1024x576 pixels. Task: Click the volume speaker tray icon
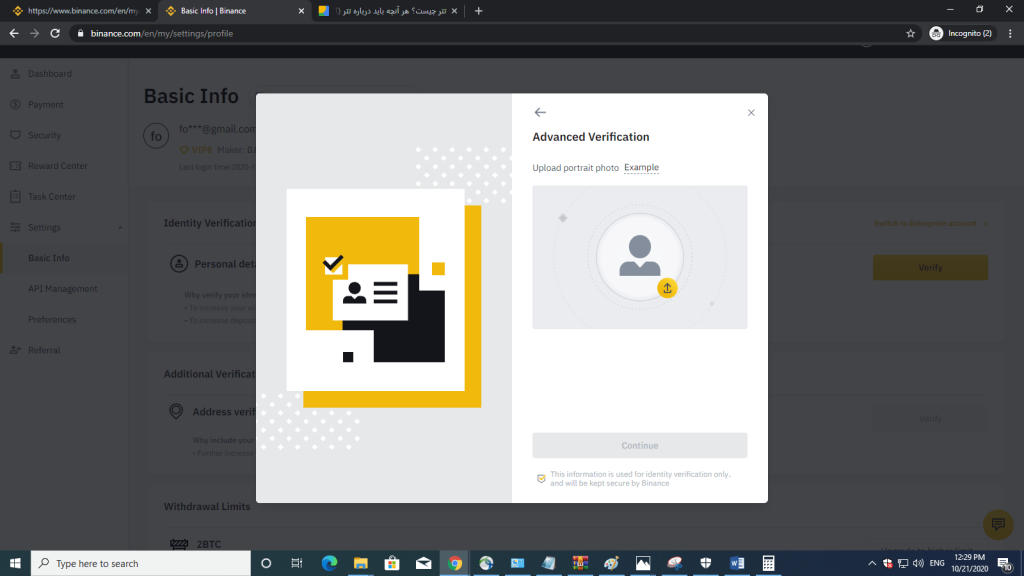click(918, 563)
